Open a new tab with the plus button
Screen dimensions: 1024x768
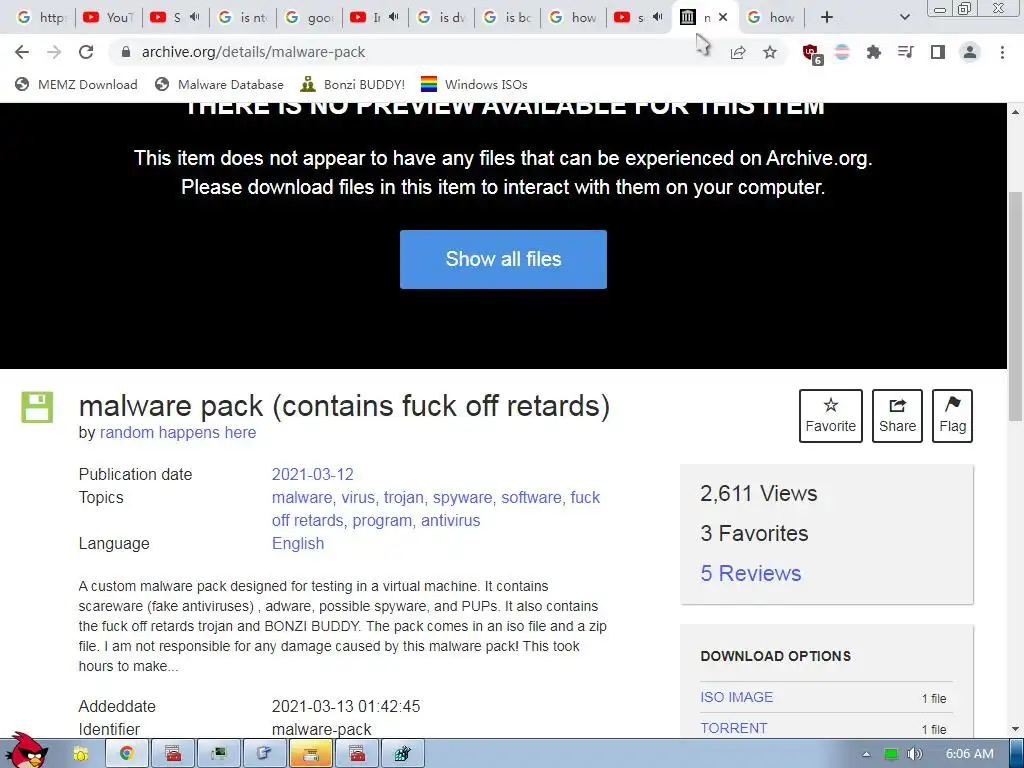tap(827, 18)
